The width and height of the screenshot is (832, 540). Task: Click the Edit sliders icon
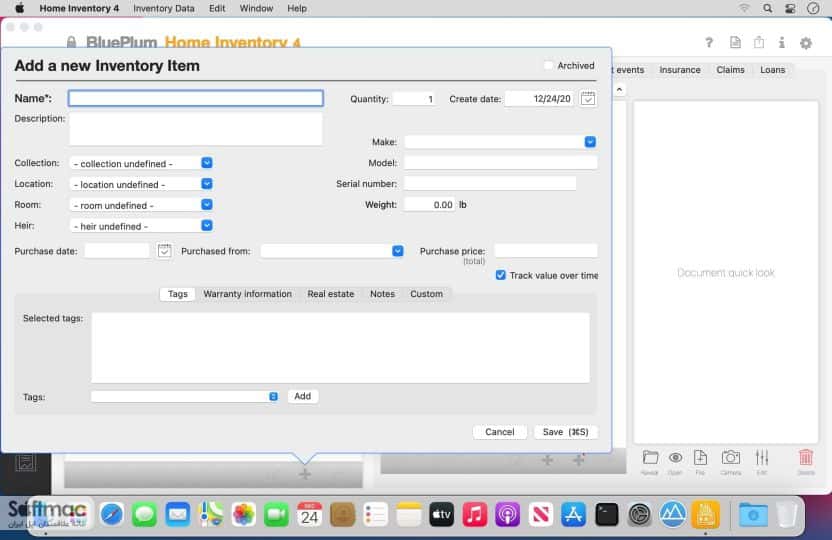[x=762, y=457]
